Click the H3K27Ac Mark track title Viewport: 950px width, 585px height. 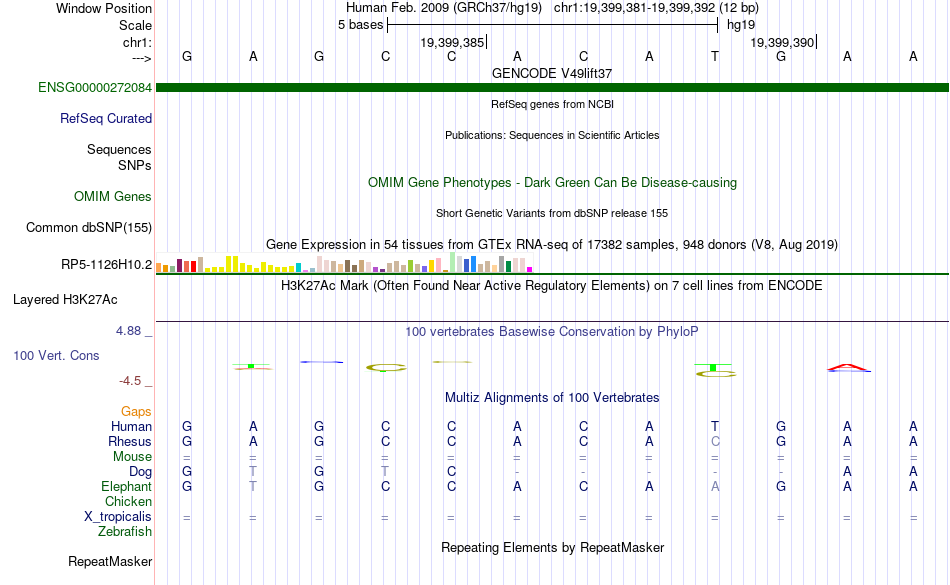(552, 285)
